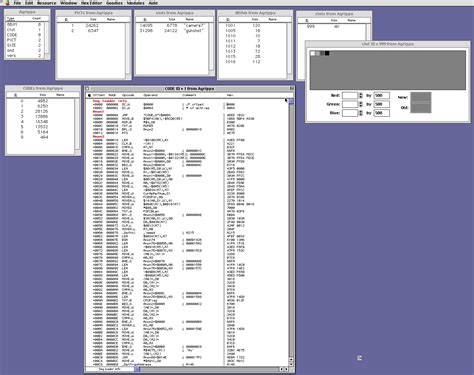Click left scroll arrow of CODE window
Screen dimensions: 474x375
point(281,369)
